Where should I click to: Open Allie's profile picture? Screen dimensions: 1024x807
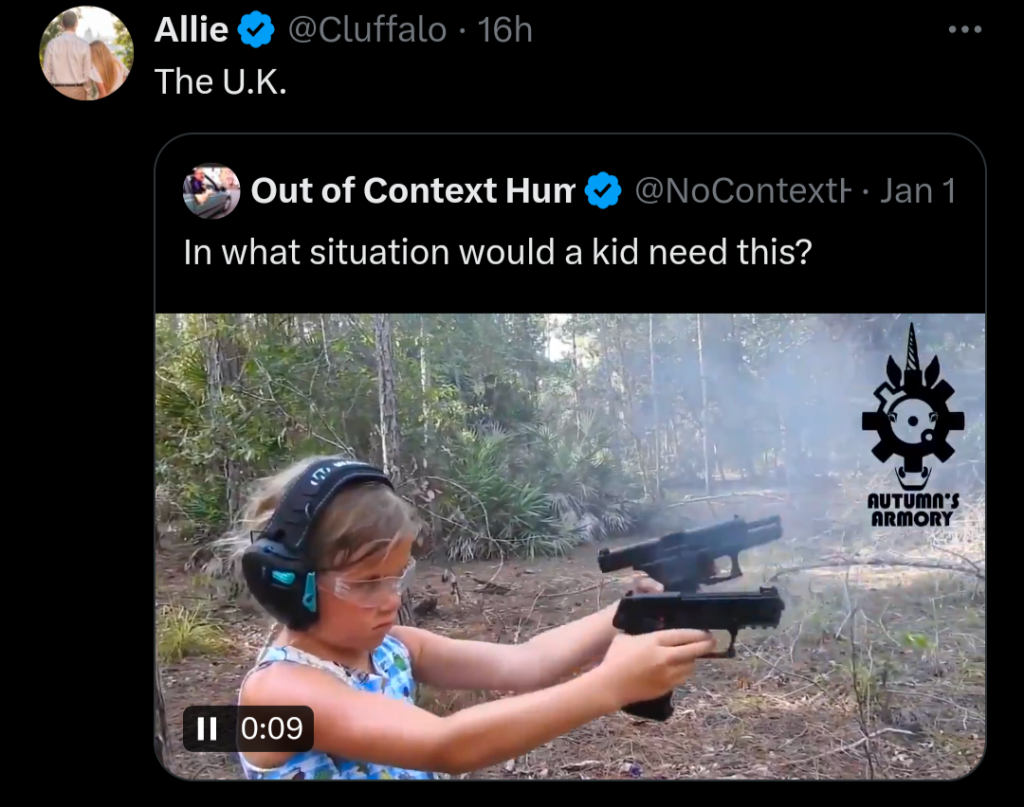86,53
